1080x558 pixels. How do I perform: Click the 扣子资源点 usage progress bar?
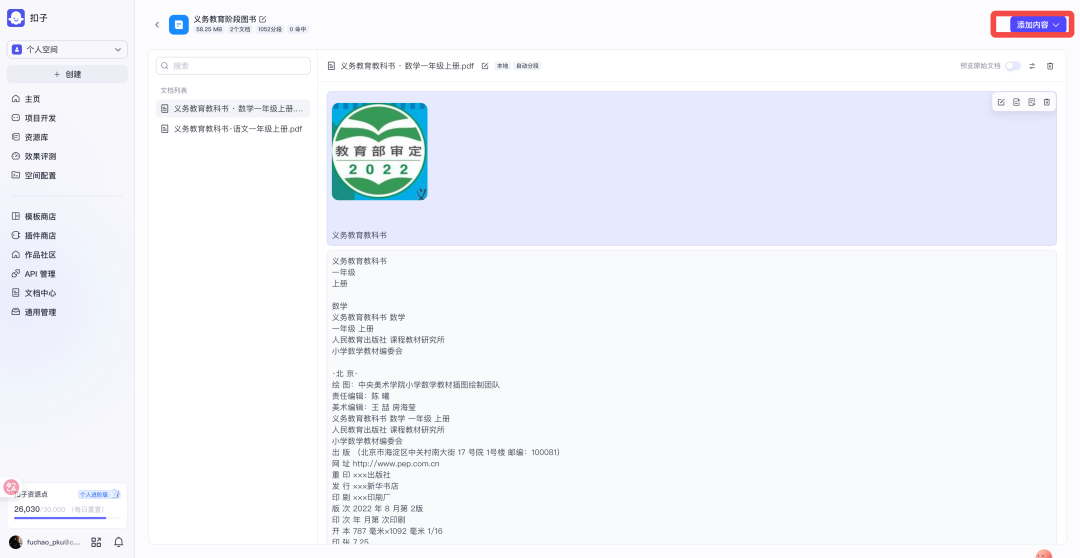(66, 518)
